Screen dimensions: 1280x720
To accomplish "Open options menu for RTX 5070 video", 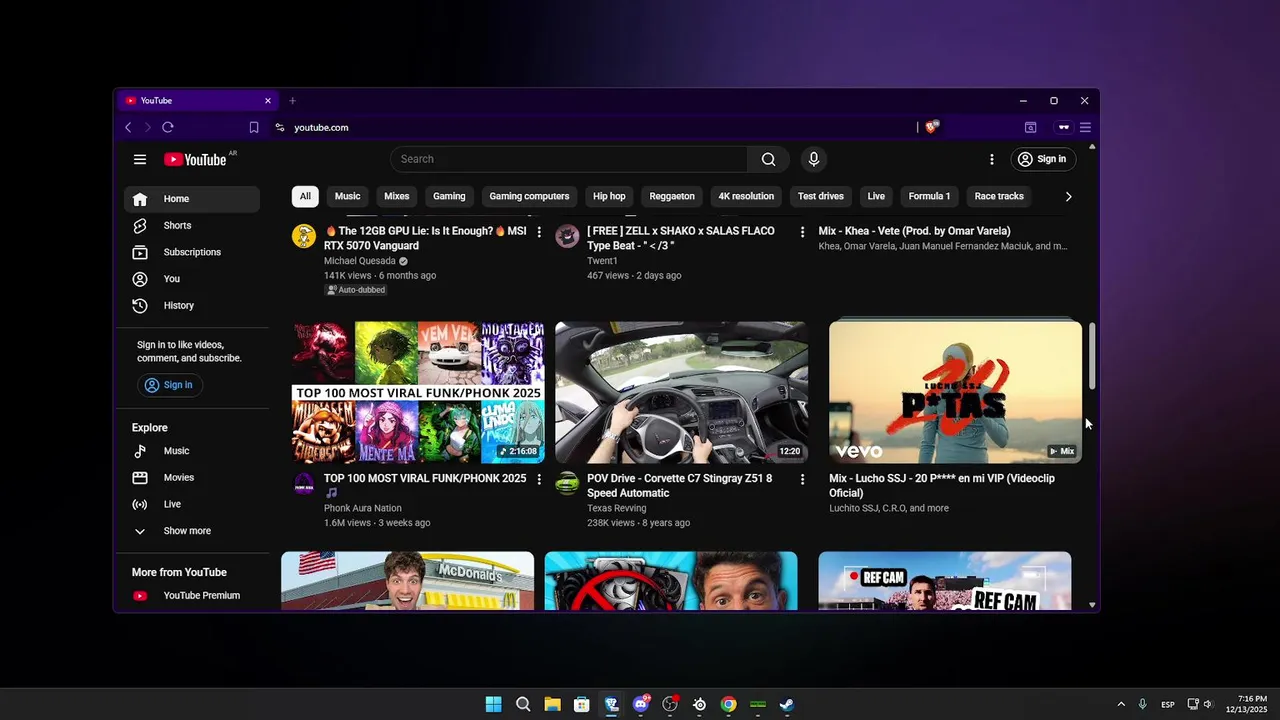I will click(539, 232).
